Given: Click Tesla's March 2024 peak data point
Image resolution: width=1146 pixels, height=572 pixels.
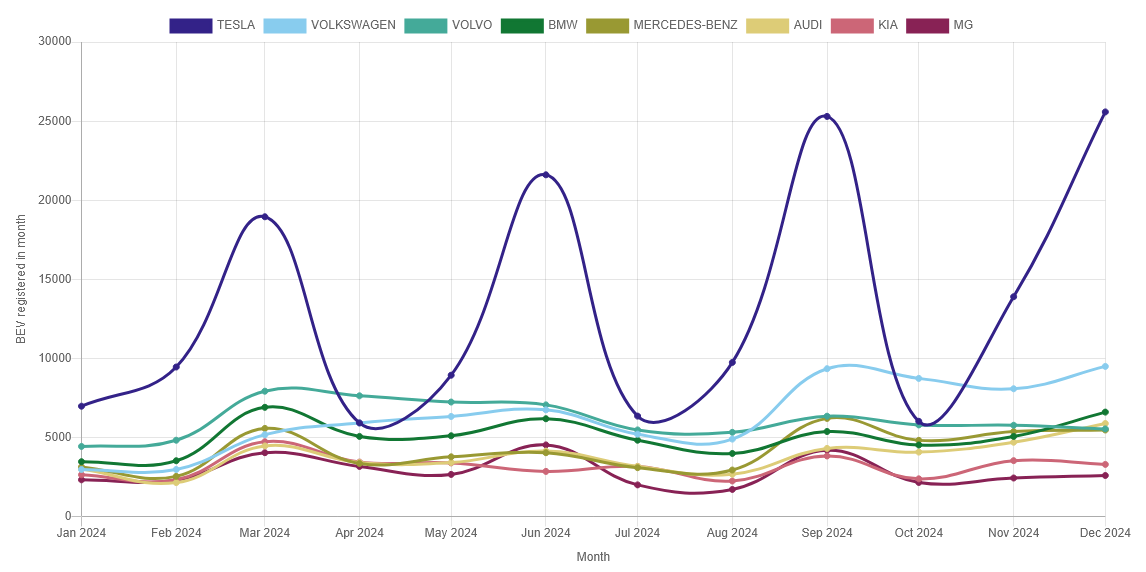Looking at the screenshot, I should (x=265, y=216).
